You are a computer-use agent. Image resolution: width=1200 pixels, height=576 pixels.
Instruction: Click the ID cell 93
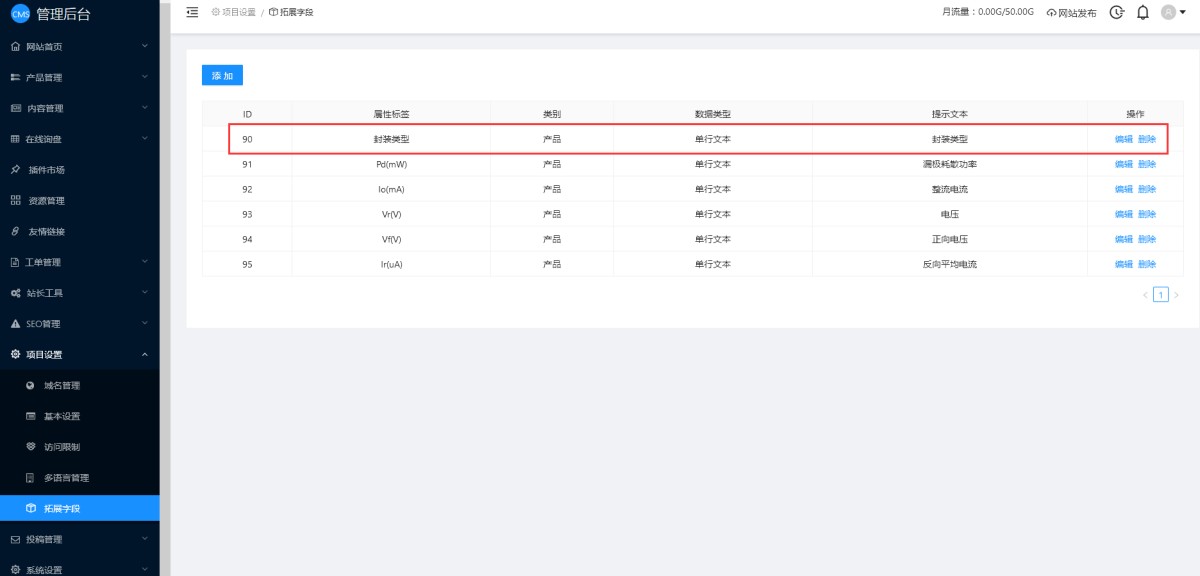(x=247, y=214)
